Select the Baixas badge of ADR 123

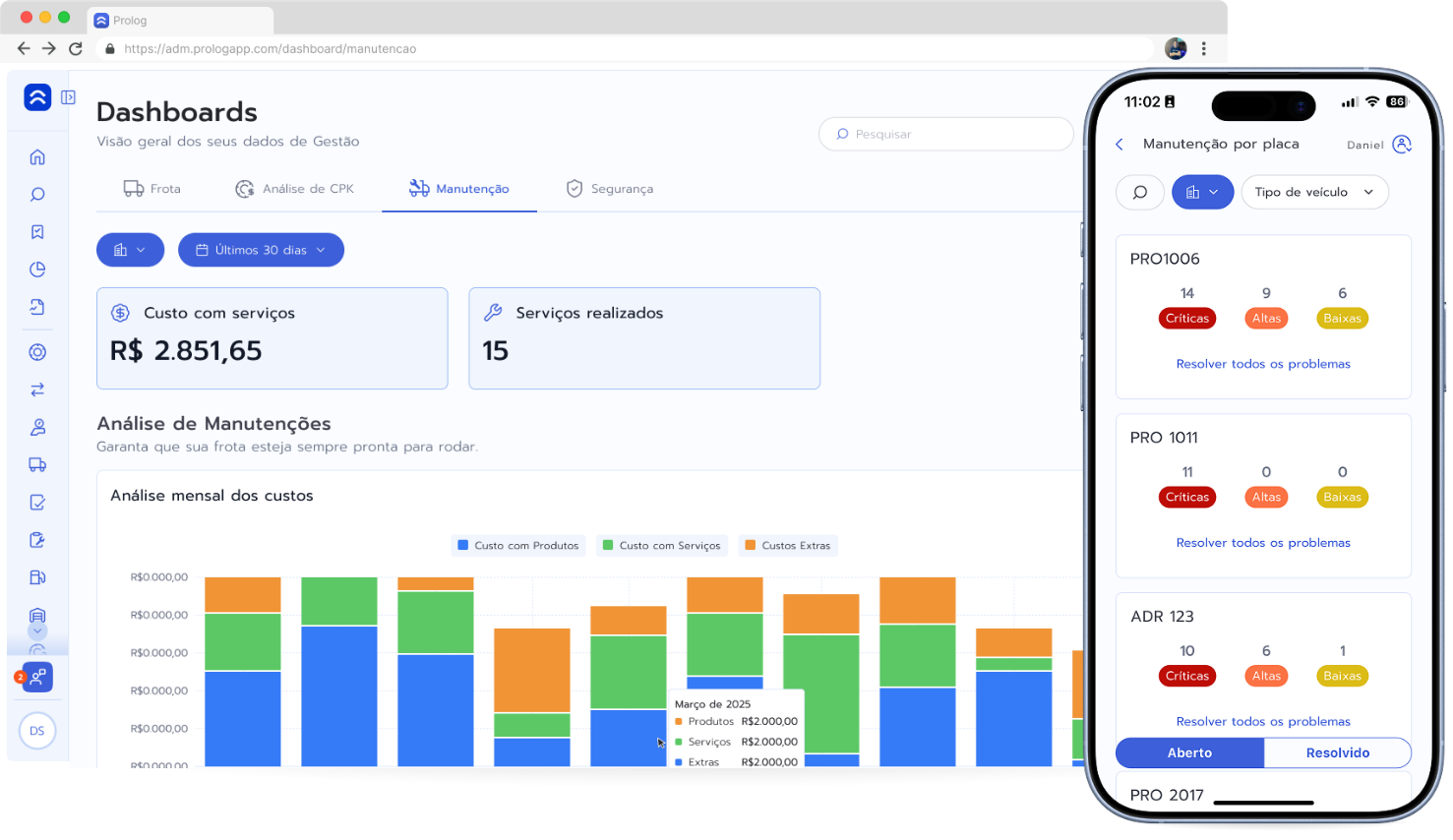coord(1343,677)
